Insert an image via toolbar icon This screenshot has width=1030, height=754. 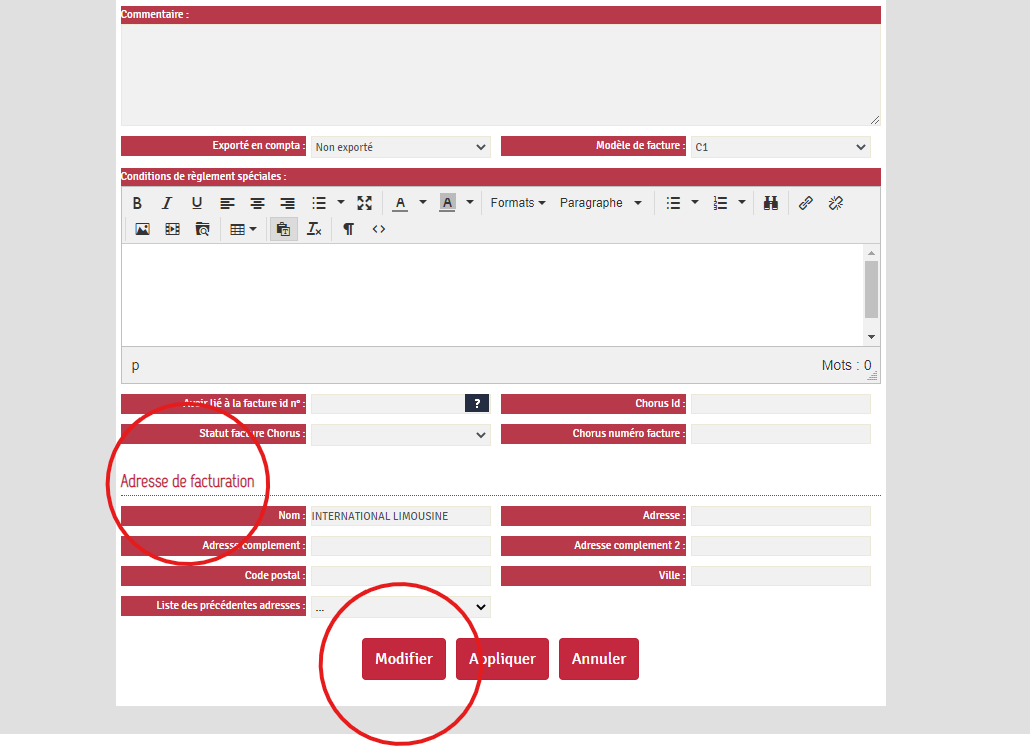[142, 229]
